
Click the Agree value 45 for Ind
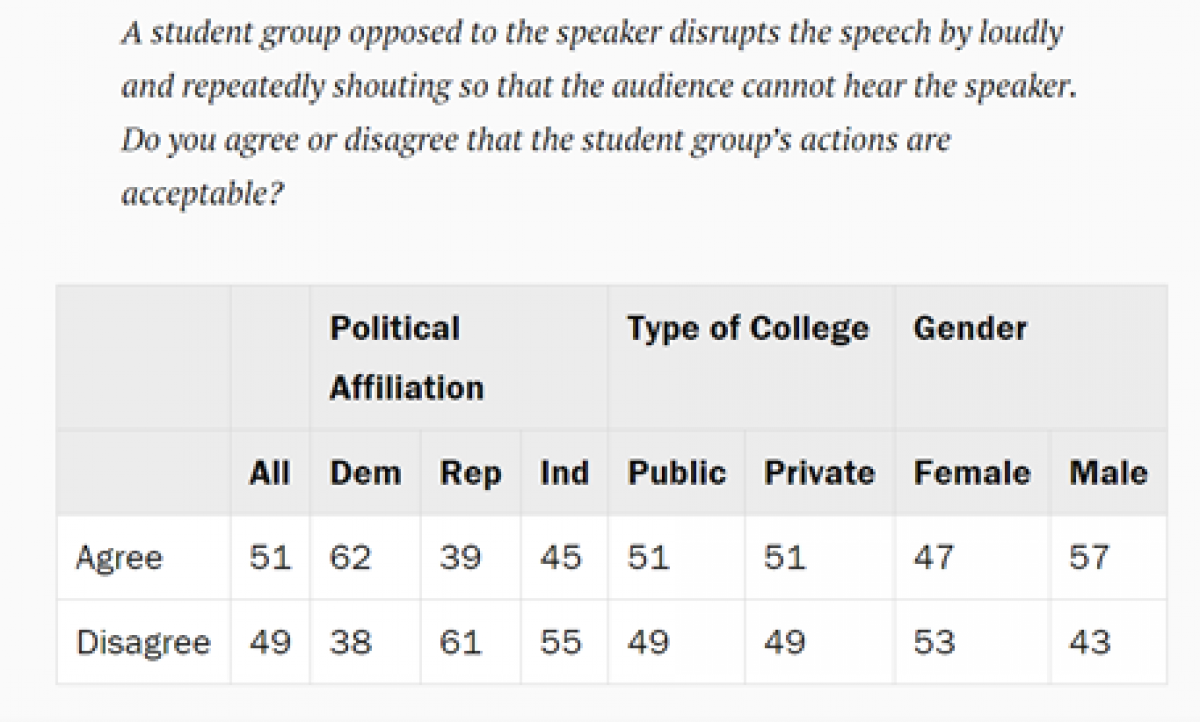(560, 557)
